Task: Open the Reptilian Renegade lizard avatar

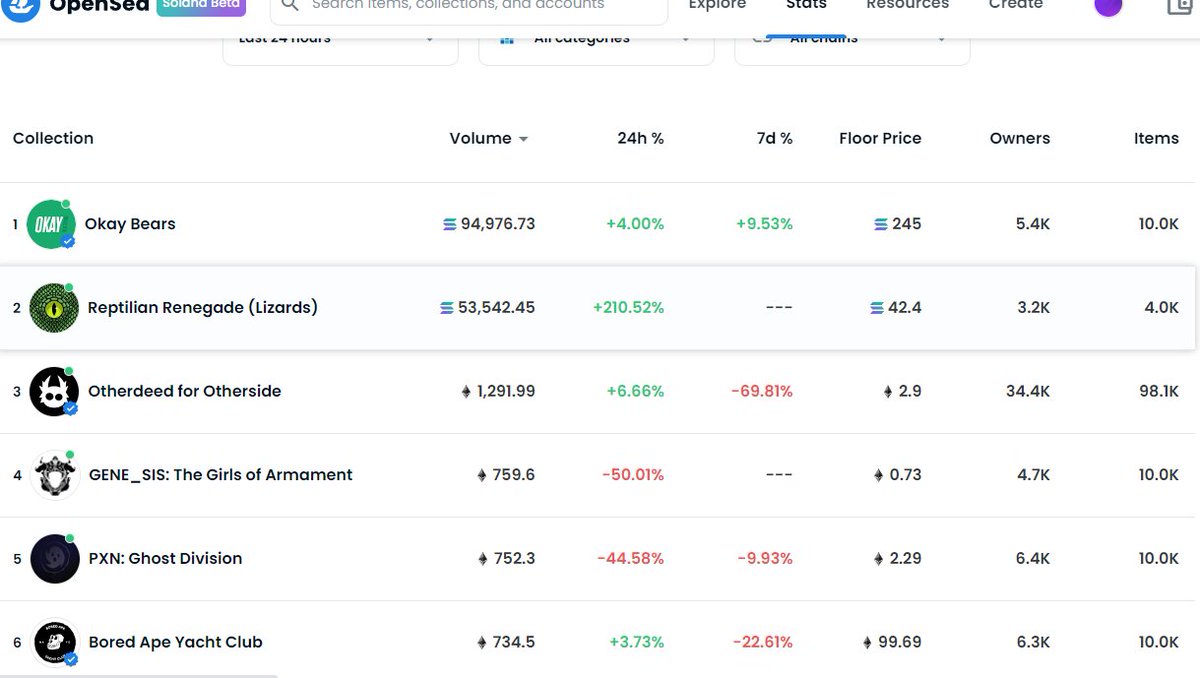Action: pyautogui.click(x=54, y=308)
